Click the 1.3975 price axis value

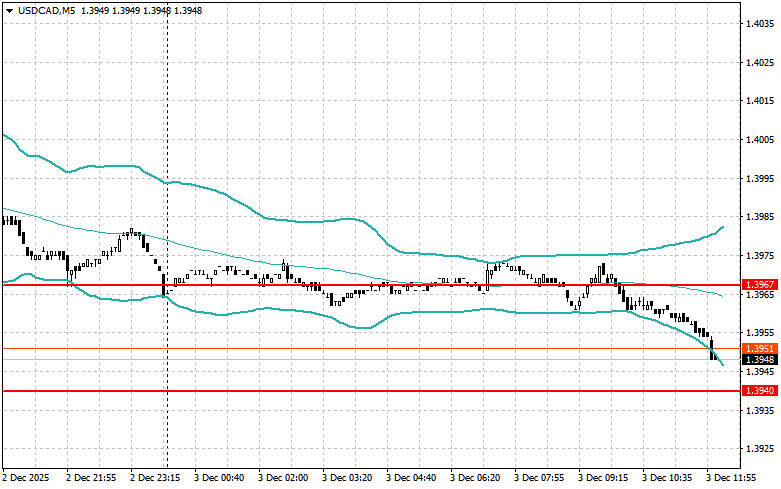click(760, 255)
